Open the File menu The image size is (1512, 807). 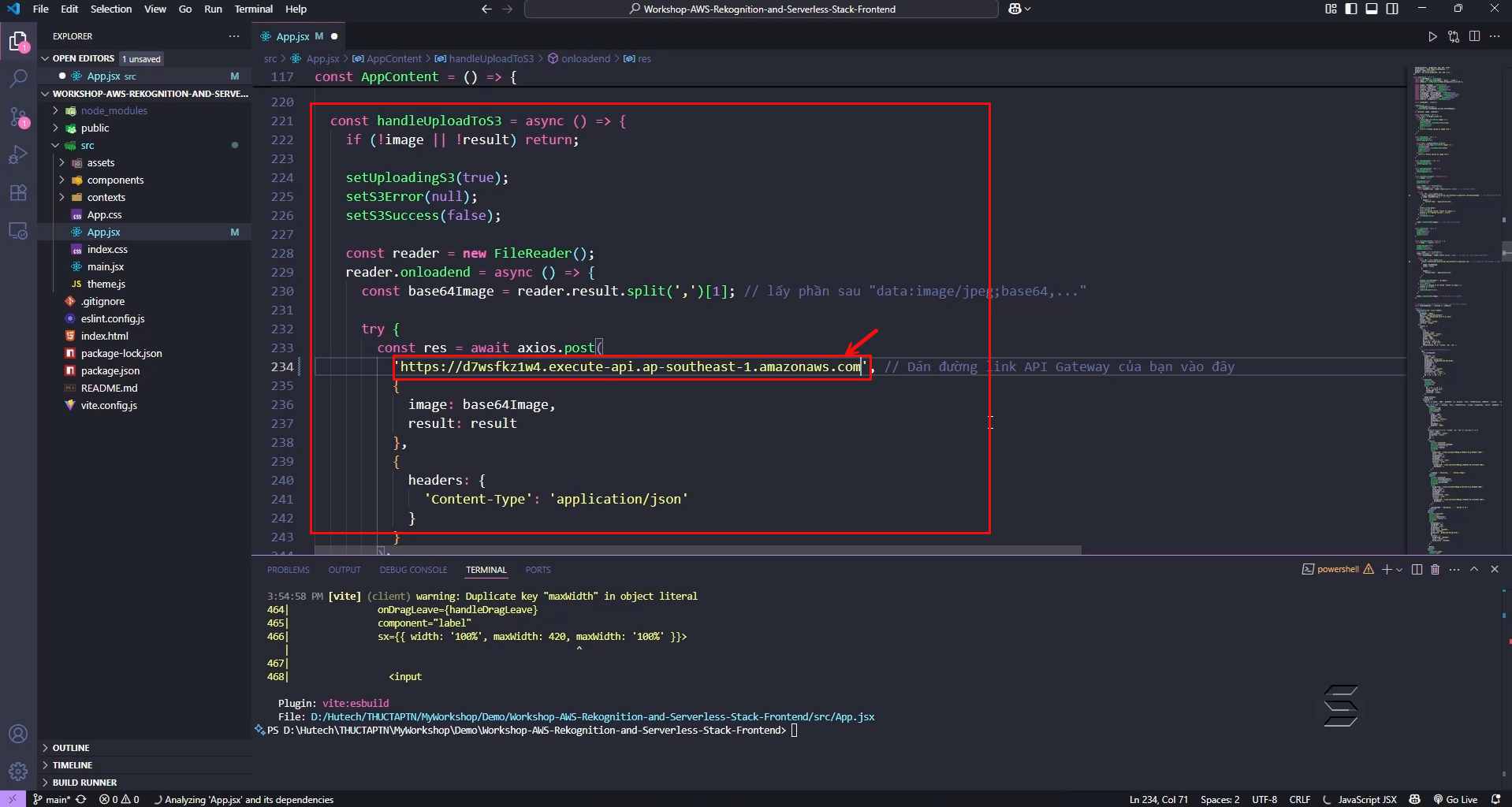[x=41, y=9]
